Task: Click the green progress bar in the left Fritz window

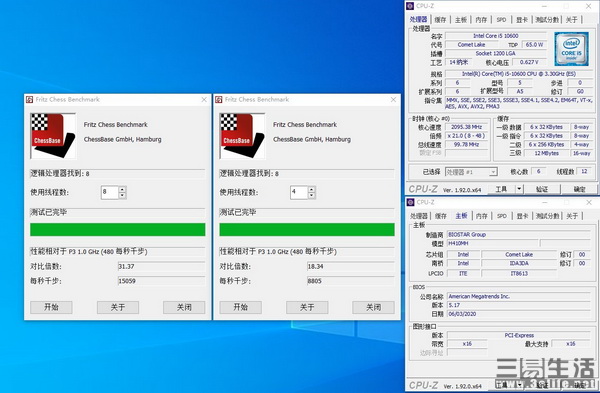Action: [117, 230]
